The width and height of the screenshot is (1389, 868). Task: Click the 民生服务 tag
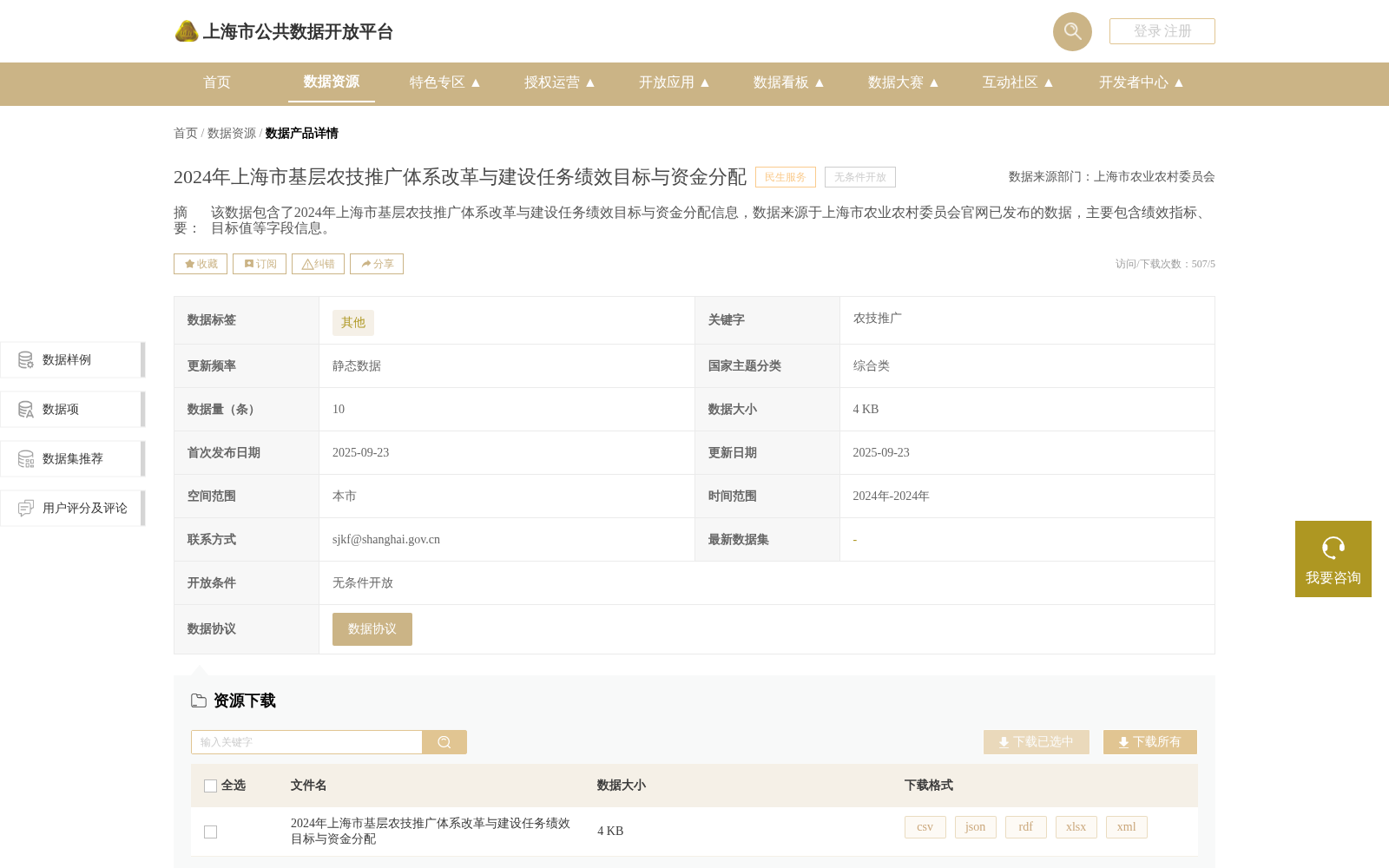[x=786, y=177]
